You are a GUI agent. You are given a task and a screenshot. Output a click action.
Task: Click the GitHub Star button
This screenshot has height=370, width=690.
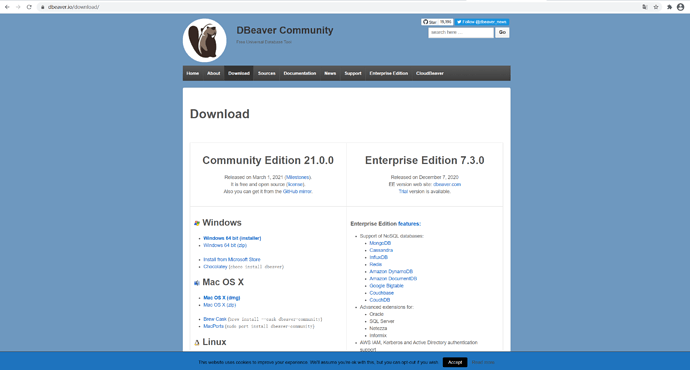pos(437,22)
